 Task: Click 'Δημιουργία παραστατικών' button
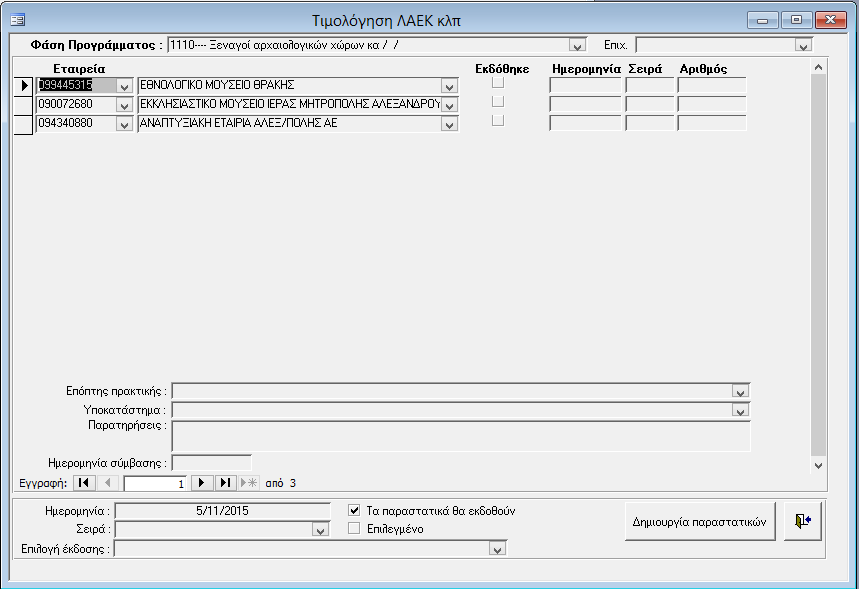pyautogui.click(x=699, y=522)
